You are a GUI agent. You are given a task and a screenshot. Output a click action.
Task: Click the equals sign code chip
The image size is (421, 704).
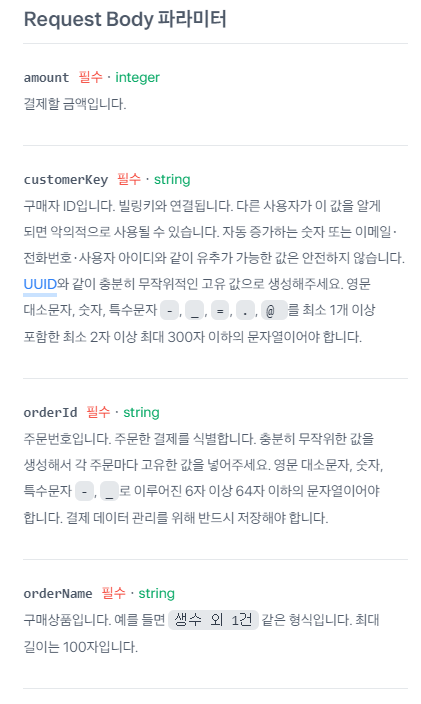[x=219, y=311]
